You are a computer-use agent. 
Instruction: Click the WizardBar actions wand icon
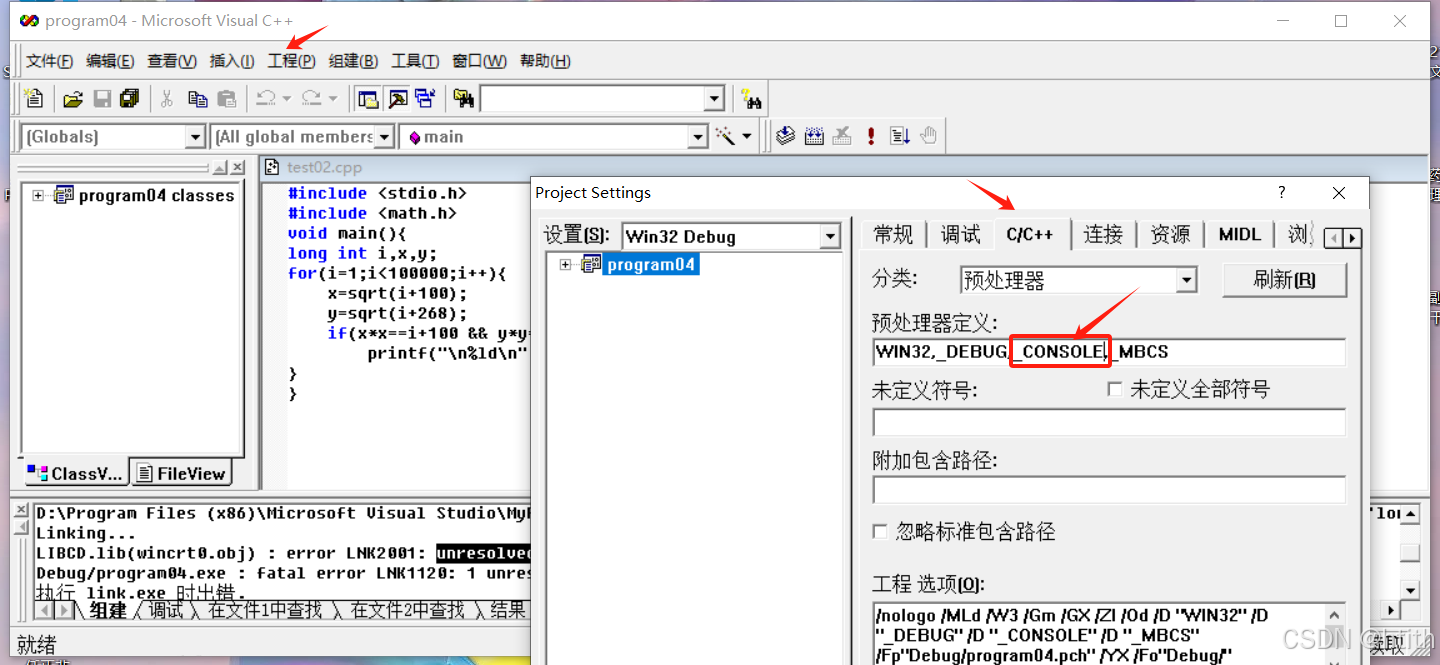(725, 136)
